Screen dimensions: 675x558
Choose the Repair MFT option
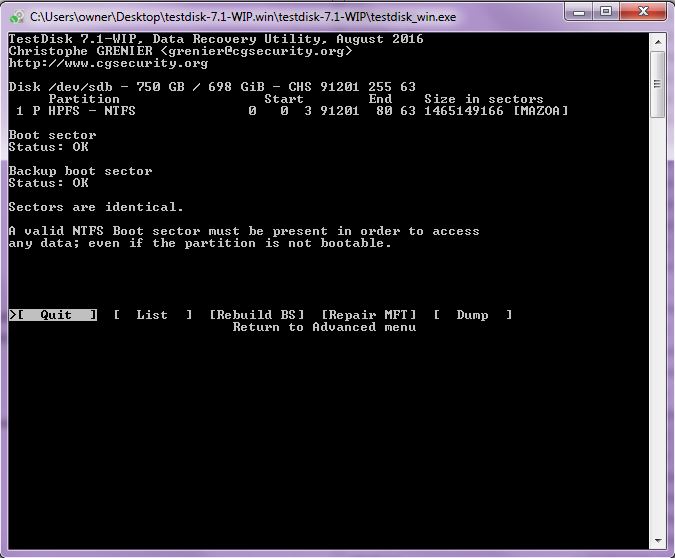(x=369, y=315)
